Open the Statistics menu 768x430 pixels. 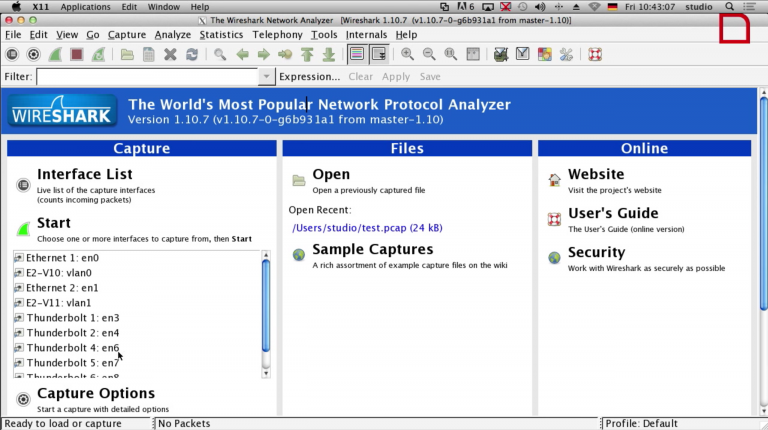221,35
